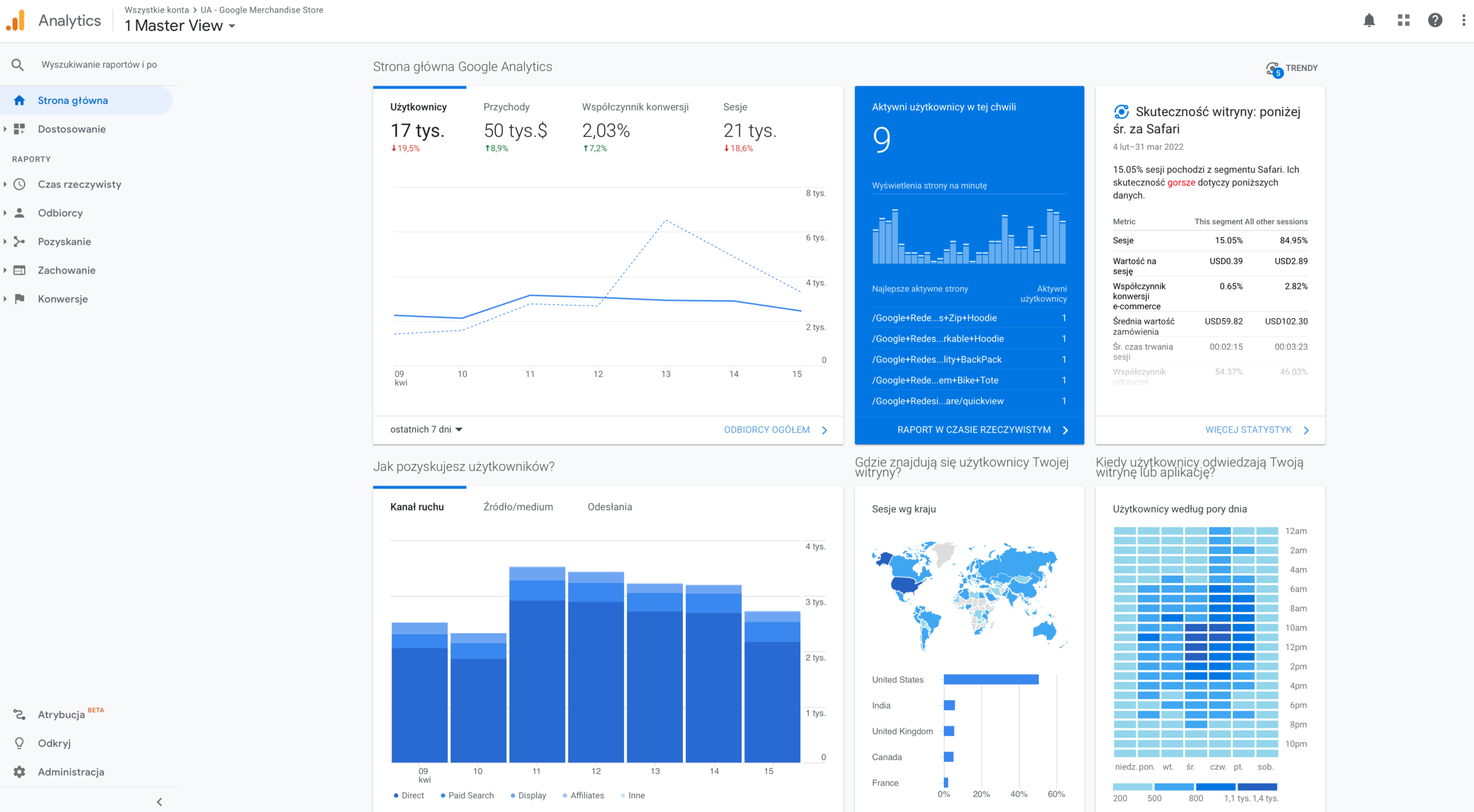The image size is (1474, 812).
Task: Go to Strona główna in the sidebar
Action: [x=86, y=100]
